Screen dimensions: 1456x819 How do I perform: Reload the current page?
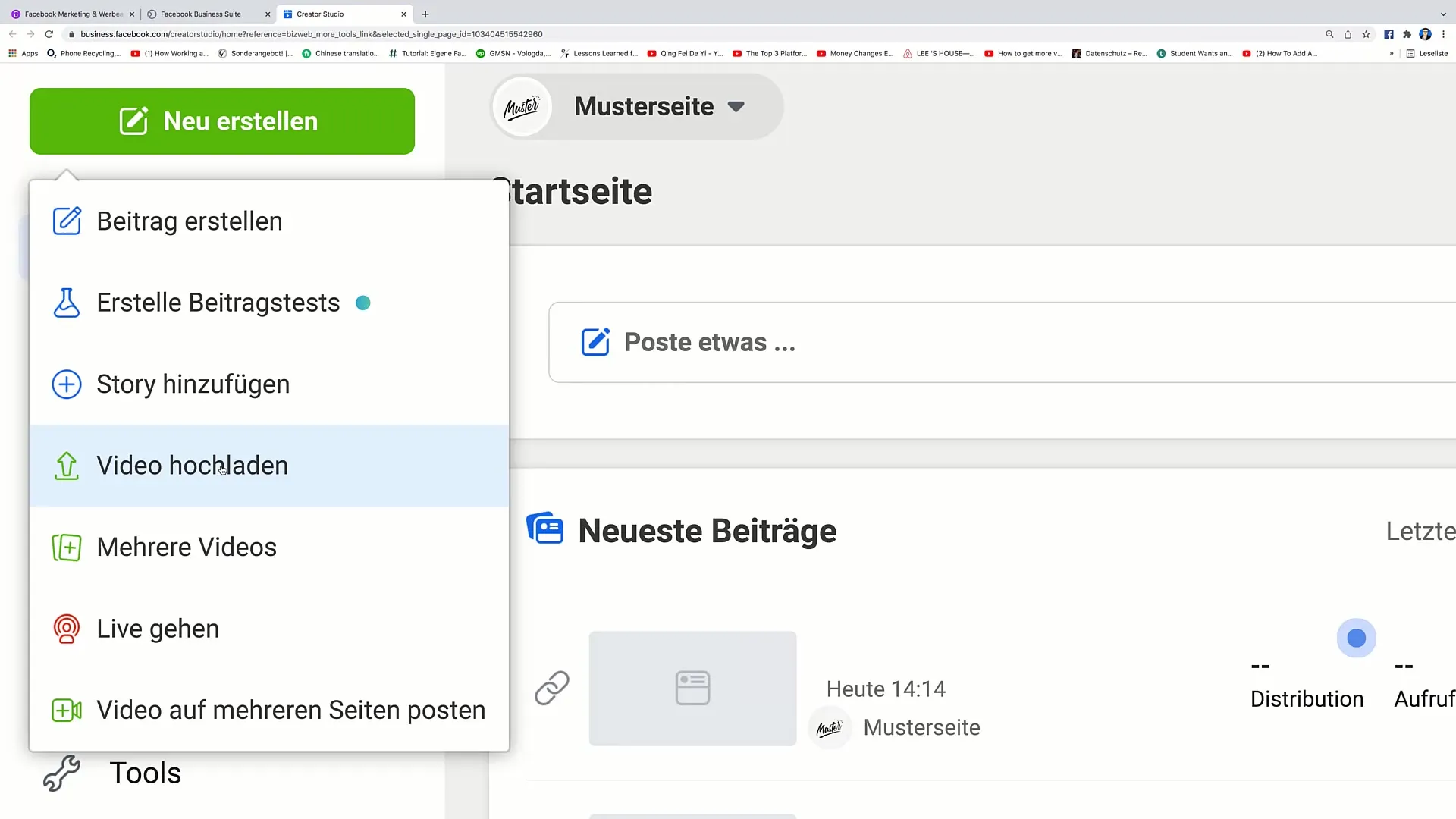pos(49,34)
